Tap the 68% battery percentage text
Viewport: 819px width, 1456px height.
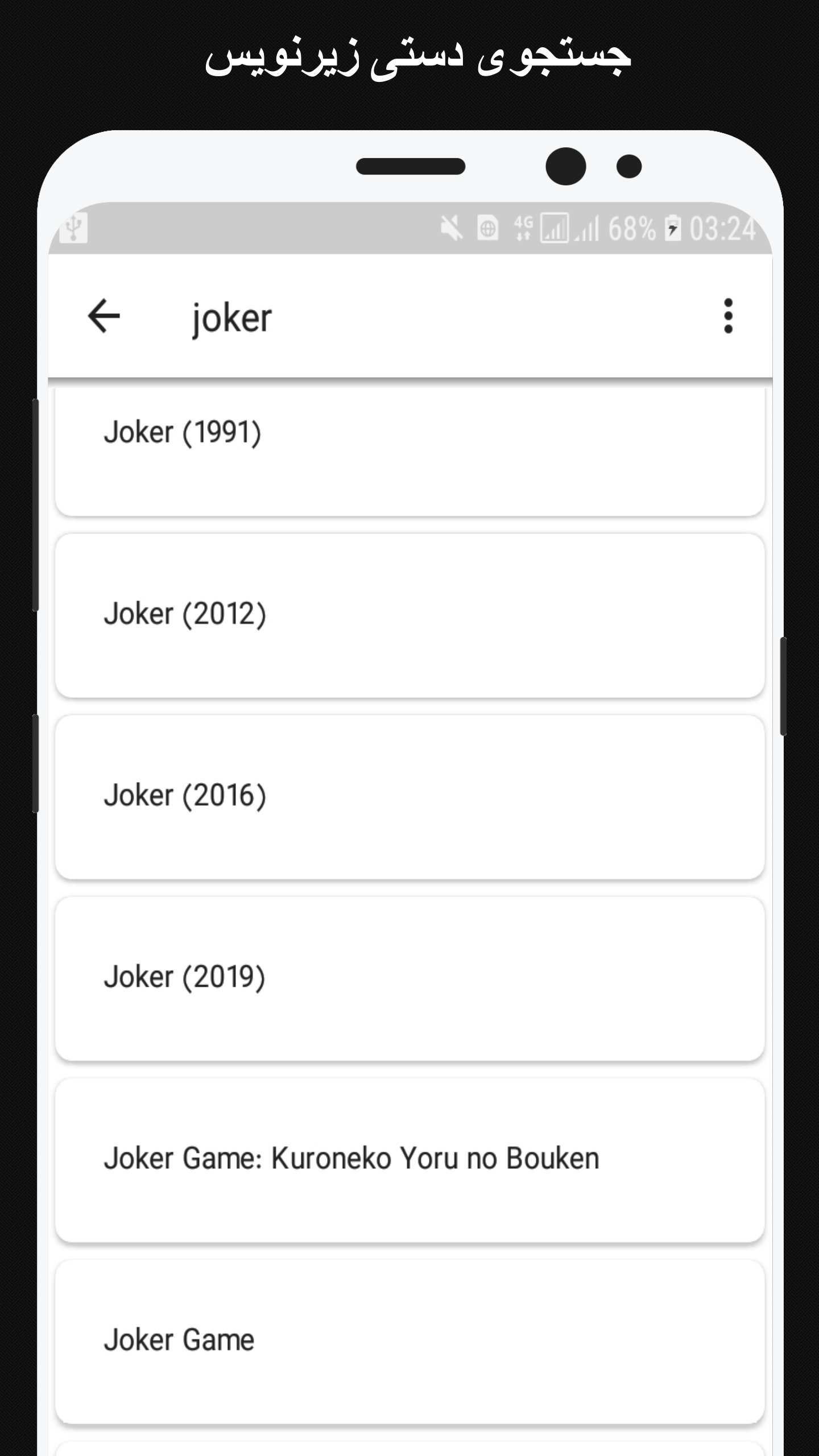632,229
